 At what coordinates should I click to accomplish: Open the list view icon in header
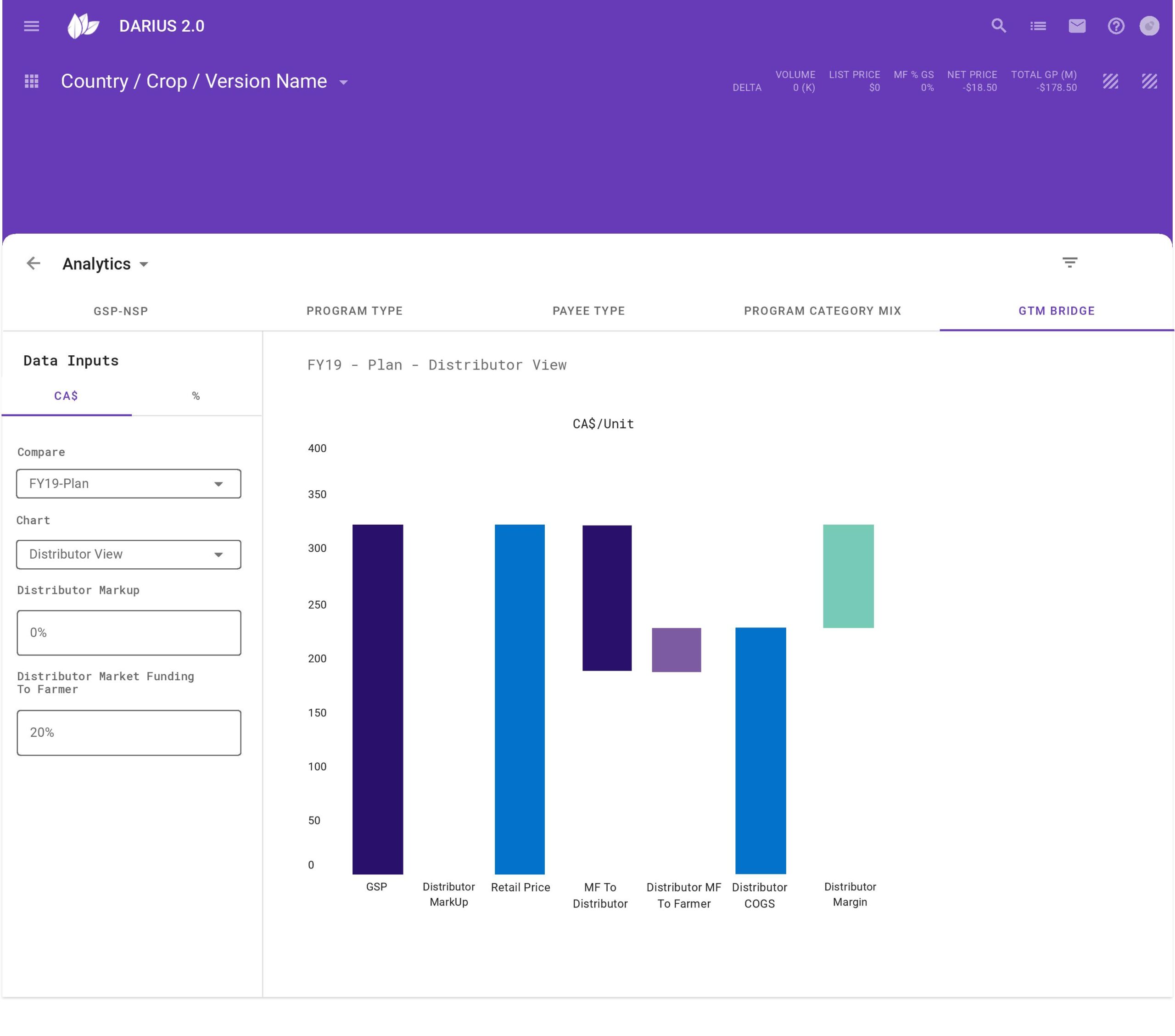pos(1038,26)
